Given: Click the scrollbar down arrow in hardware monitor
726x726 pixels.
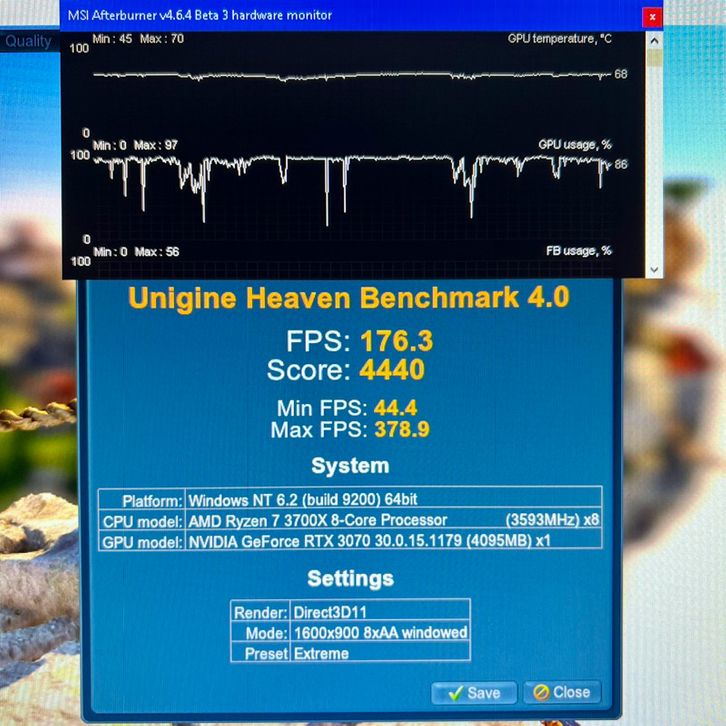Looking at the screenshot, I should click(x=654, y=269).
